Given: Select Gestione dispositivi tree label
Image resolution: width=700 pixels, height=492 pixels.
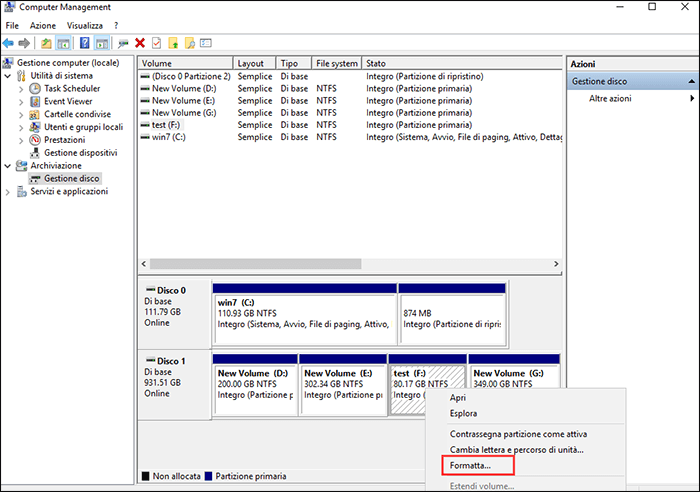Looking at the screenshot, I should tap(80, 153).
